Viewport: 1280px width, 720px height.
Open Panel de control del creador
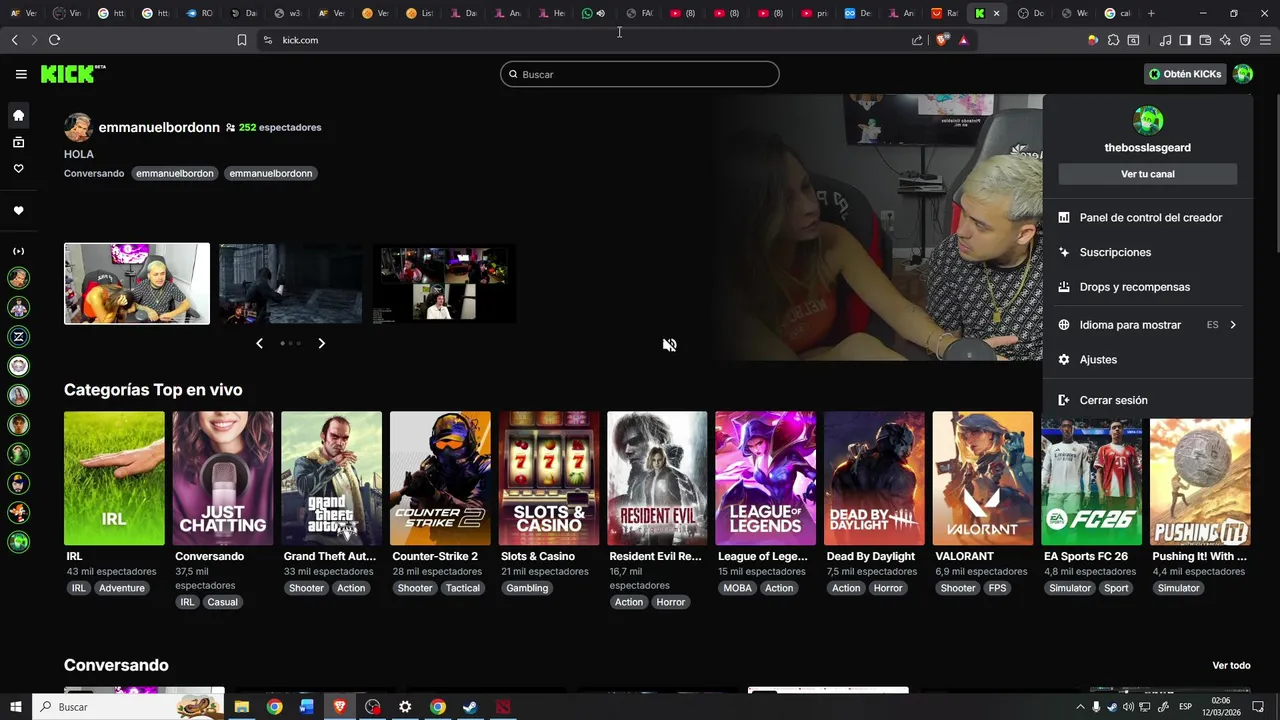(x=1148, y=217)
